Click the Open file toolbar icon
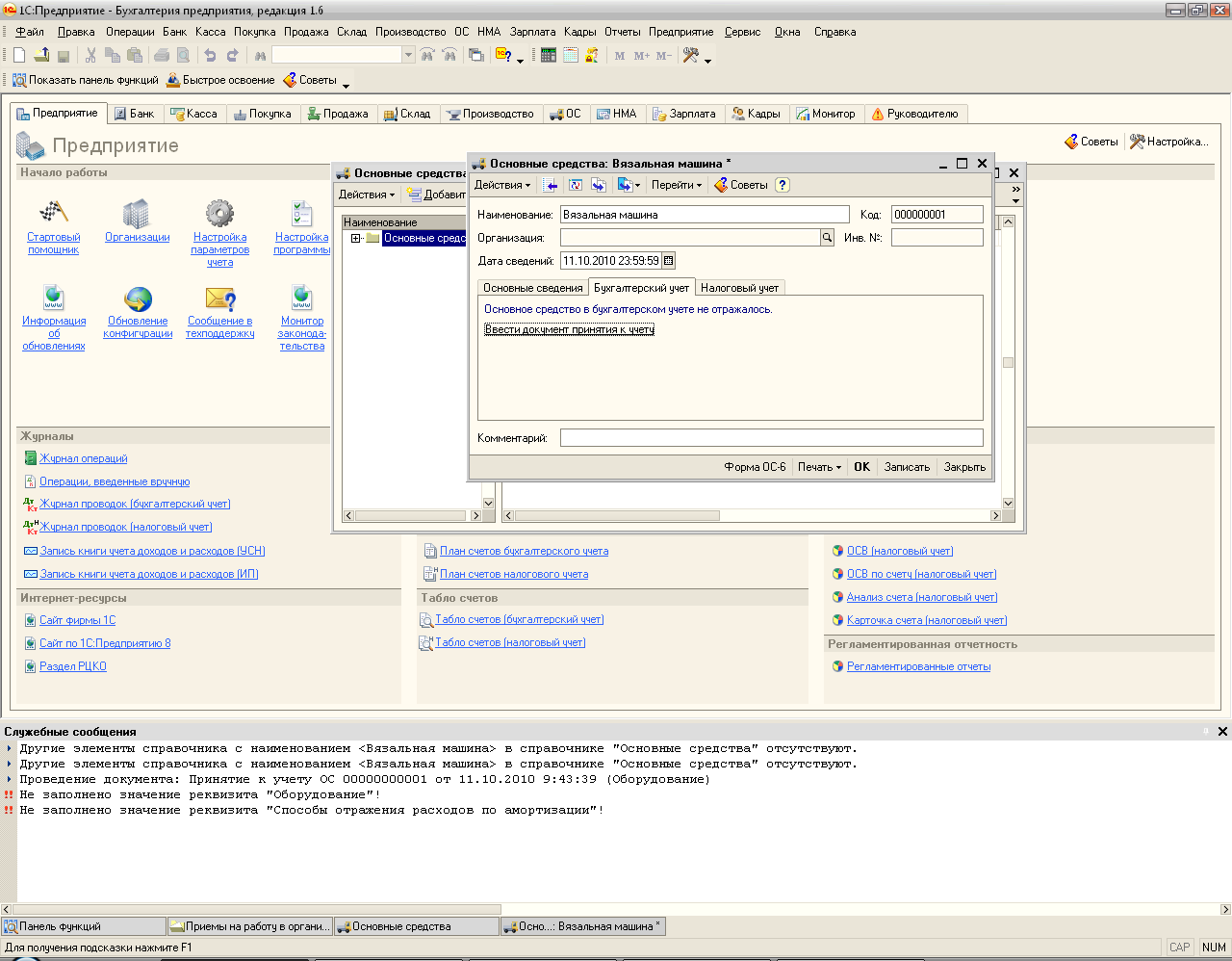The image size is (1232, 961). (x=41, y=56)
